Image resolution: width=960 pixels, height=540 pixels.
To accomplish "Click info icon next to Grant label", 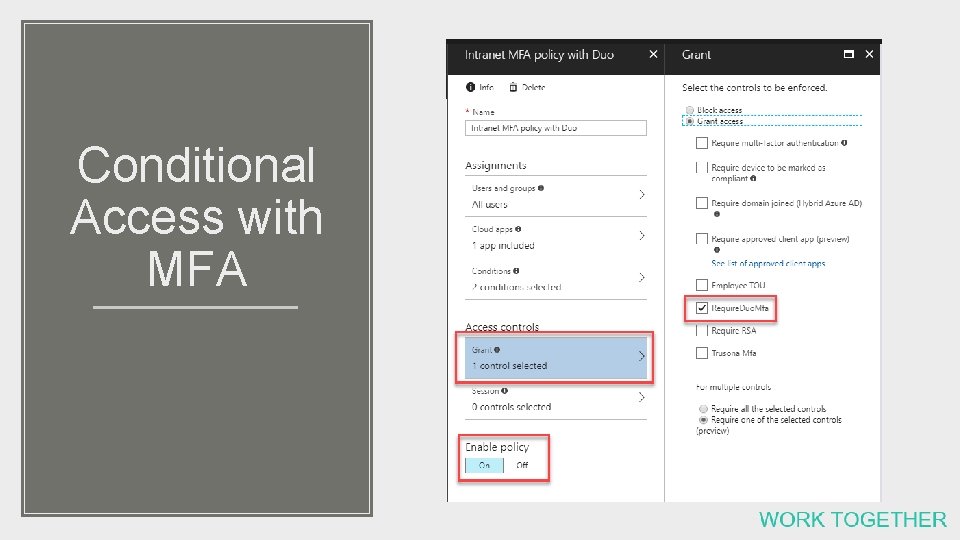I will [x=497, y=350].
